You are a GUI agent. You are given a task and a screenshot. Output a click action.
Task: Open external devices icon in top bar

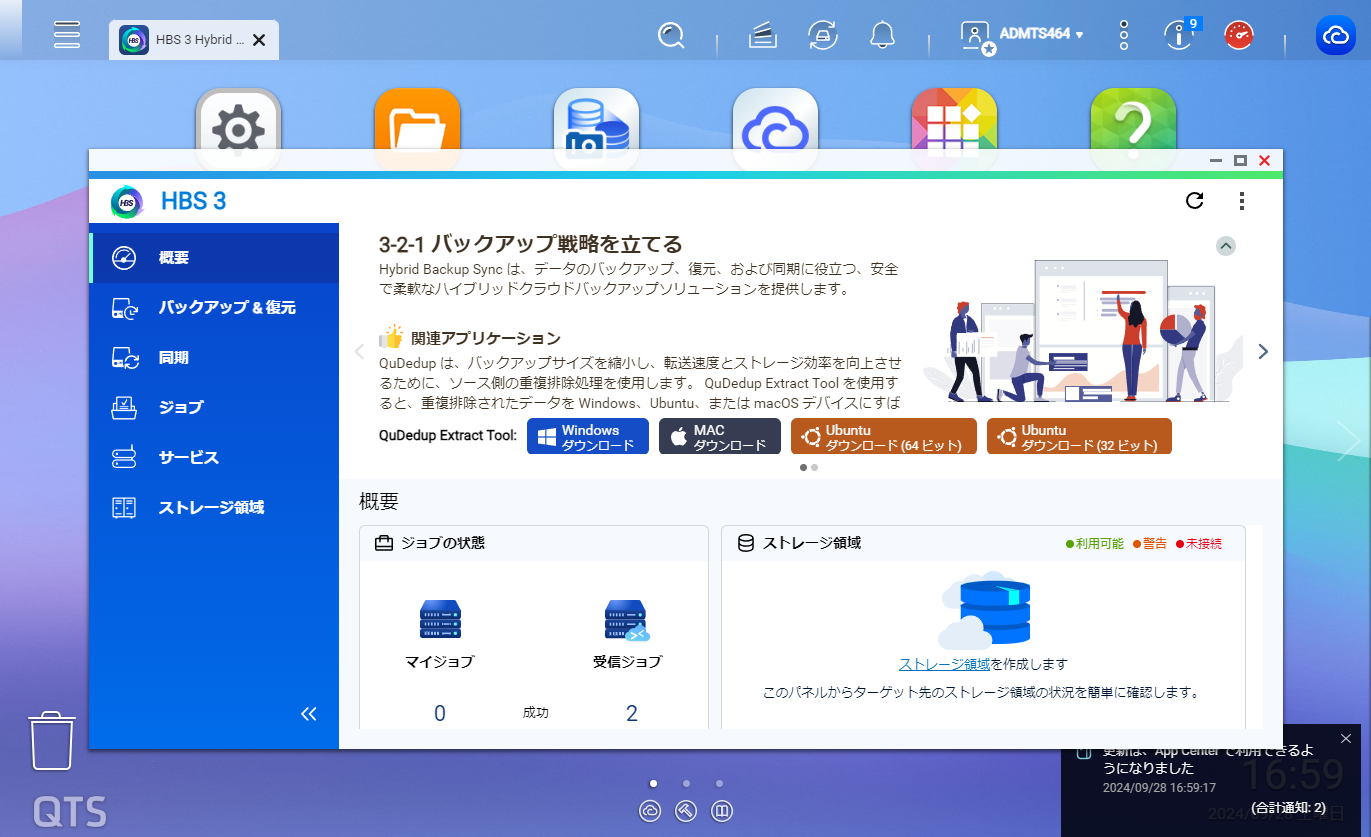(823, 36)
